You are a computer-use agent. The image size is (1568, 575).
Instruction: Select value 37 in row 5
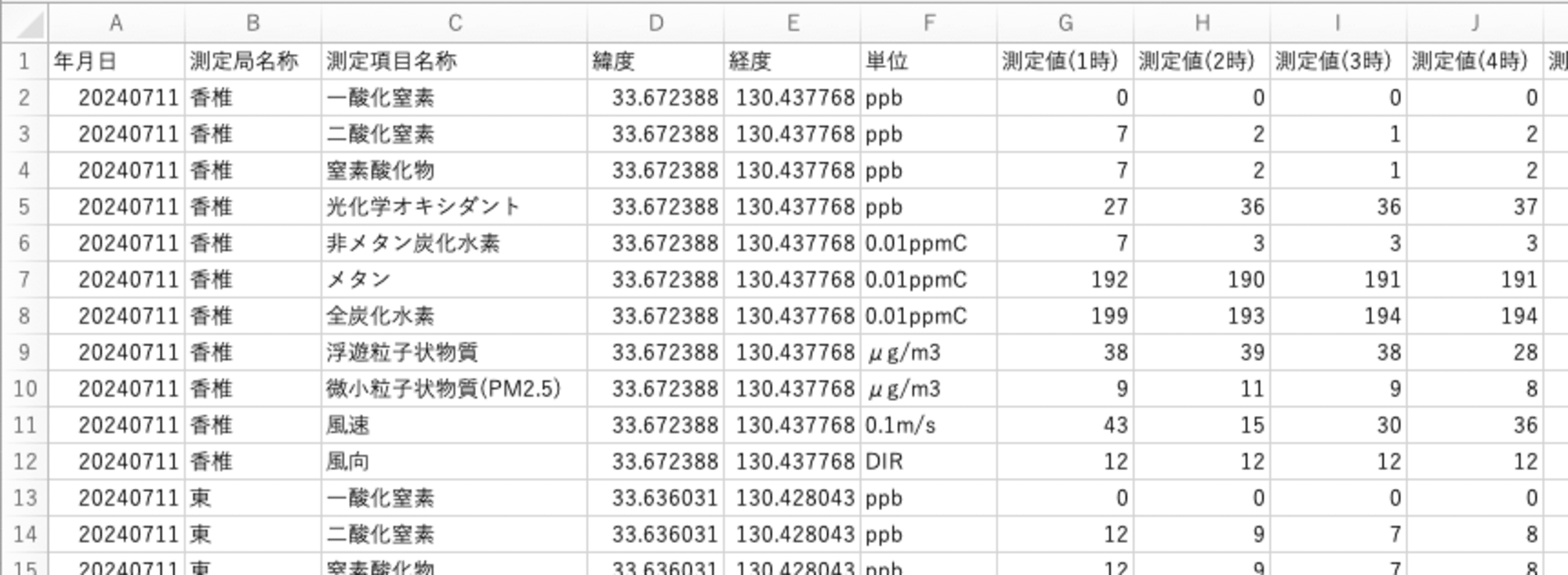click(x=1474, y=207)
